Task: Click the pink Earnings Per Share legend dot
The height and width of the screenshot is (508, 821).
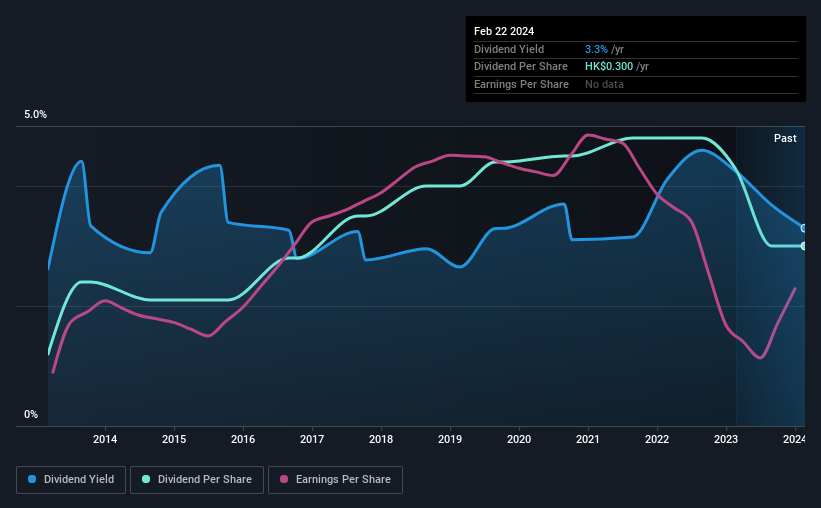Action: [x=284, y=479]
